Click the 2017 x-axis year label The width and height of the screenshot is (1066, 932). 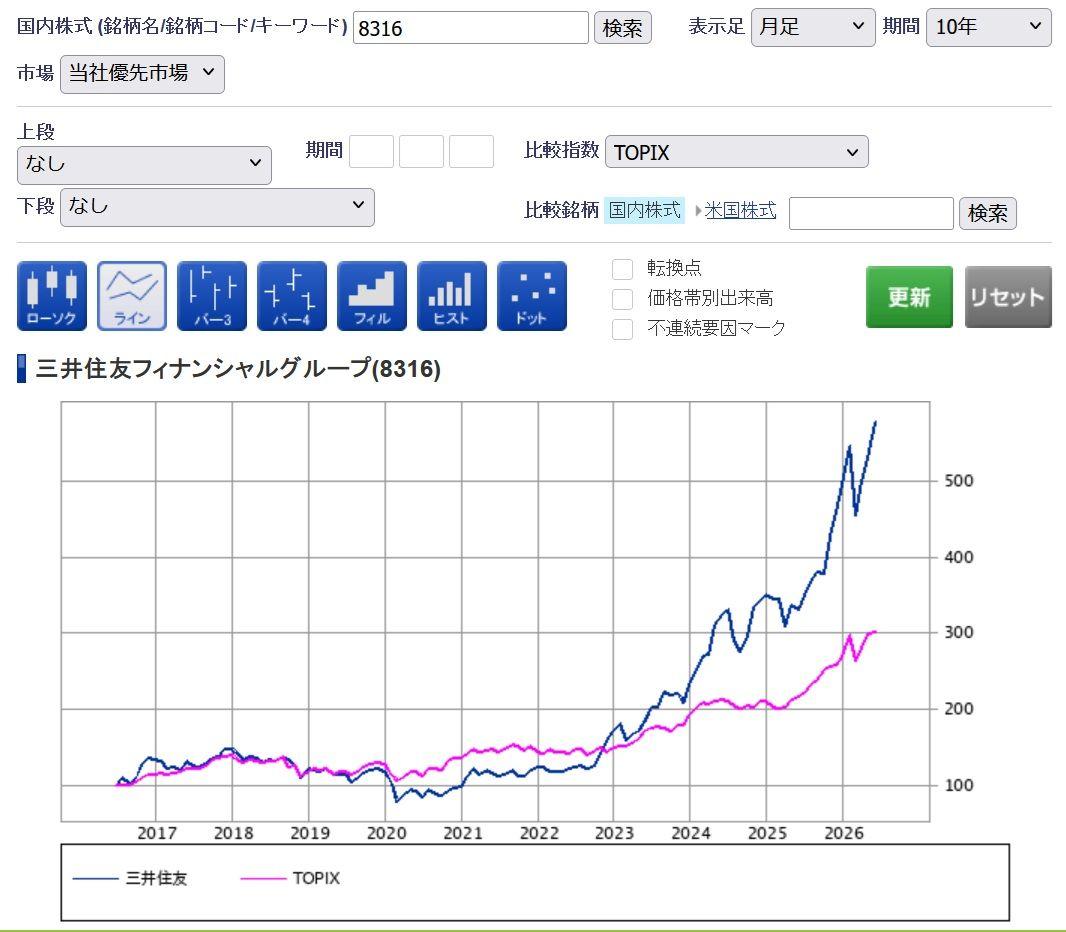click(157, 833)
